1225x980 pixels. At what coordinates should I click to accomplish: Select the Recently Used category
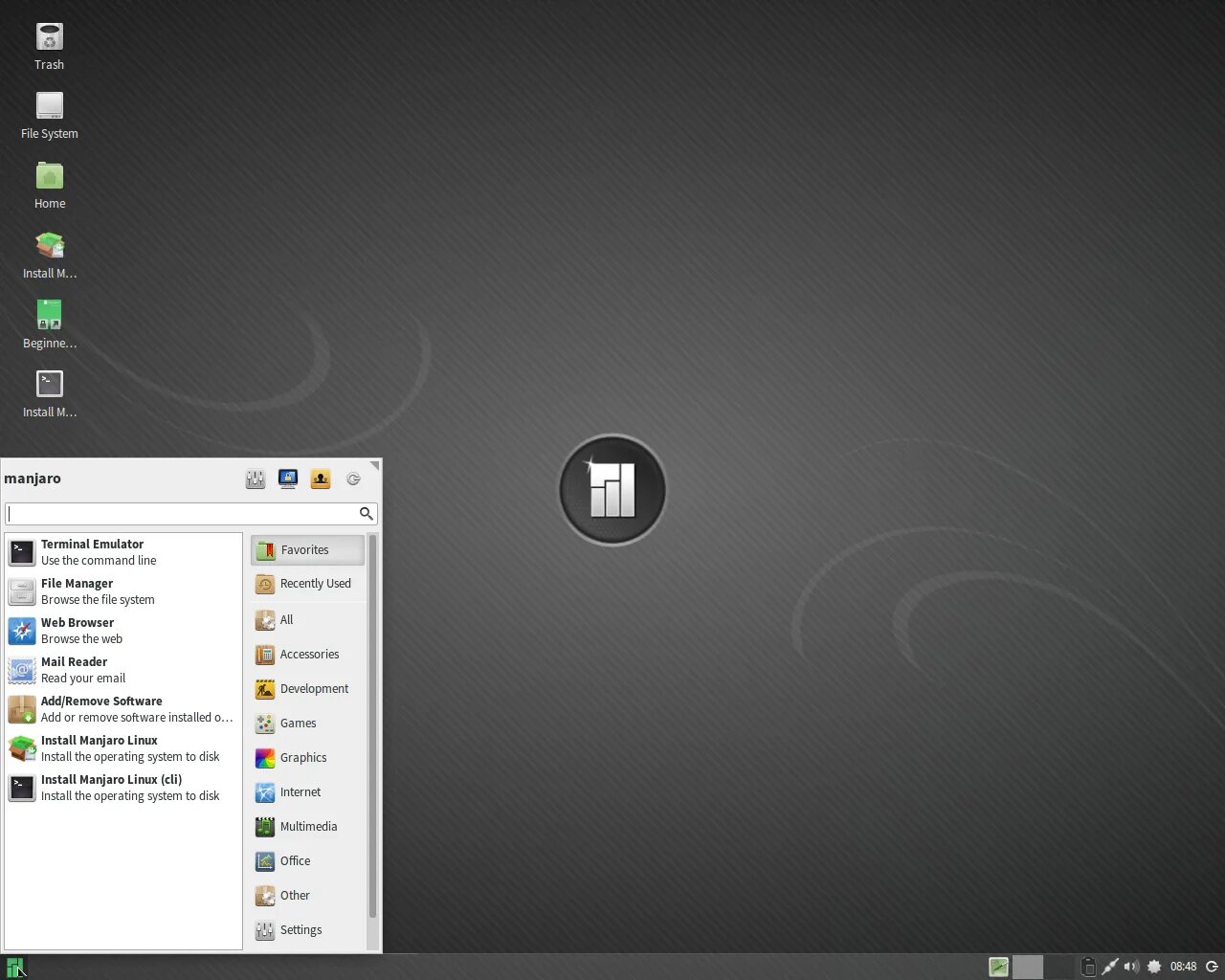(x=307, y=584)
